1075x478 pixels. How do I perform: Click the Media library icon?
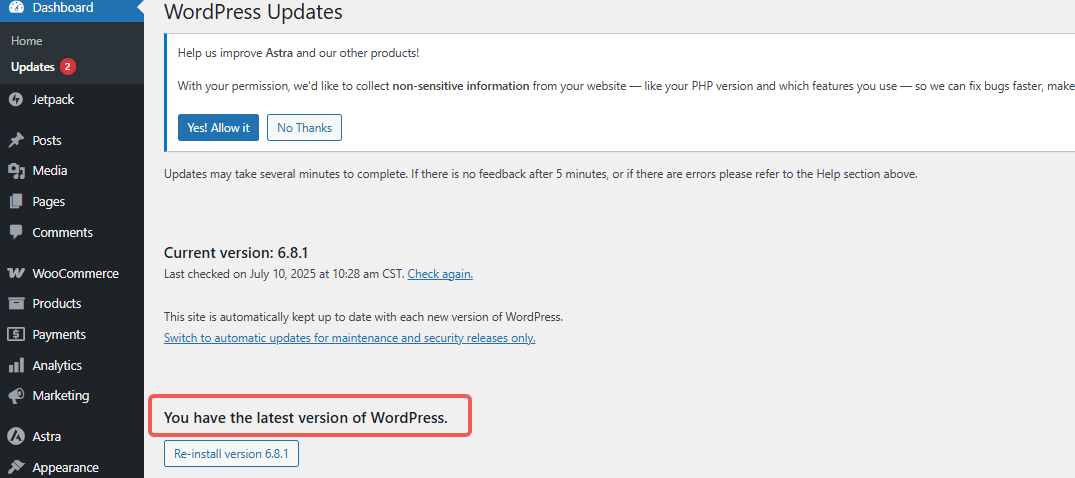pos(16,171)
